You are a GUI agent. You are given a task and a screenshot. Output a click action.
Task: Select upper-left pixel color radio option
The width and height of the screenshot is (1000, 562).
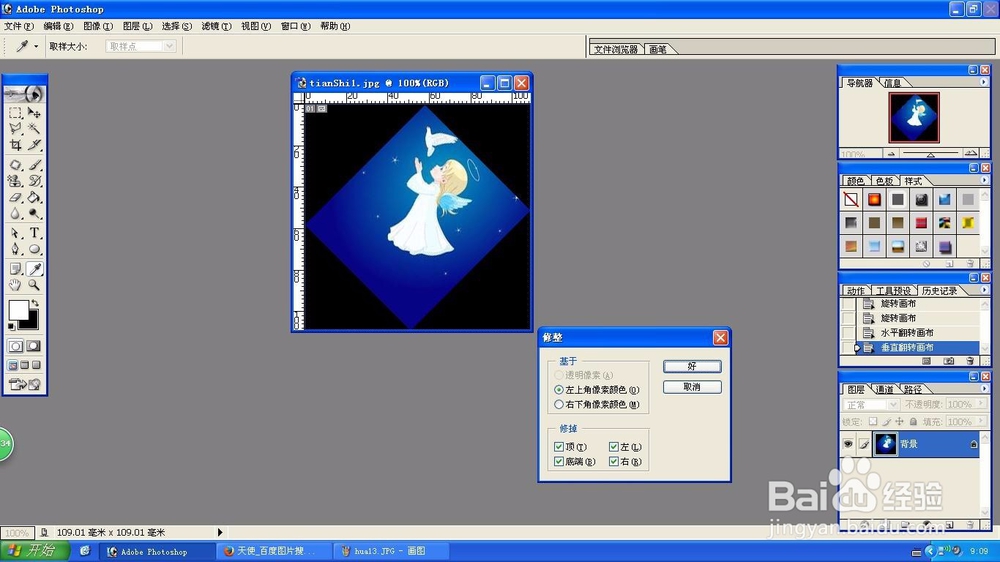pos(559,390)
